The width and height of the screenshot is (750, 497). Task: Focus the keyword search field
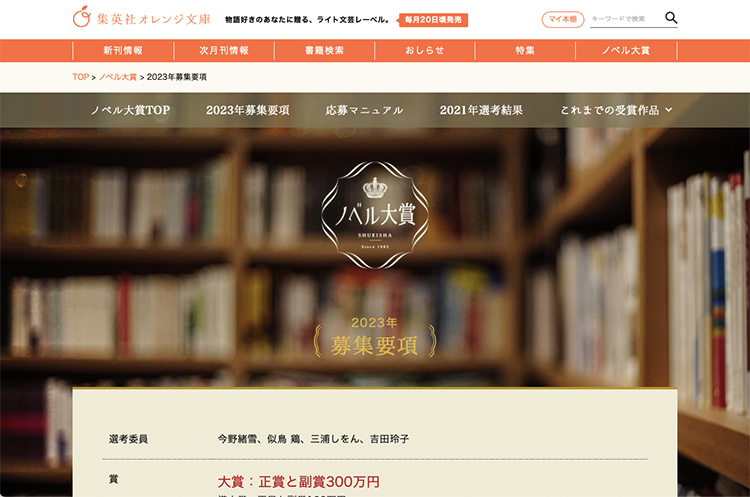click(626, 19)
